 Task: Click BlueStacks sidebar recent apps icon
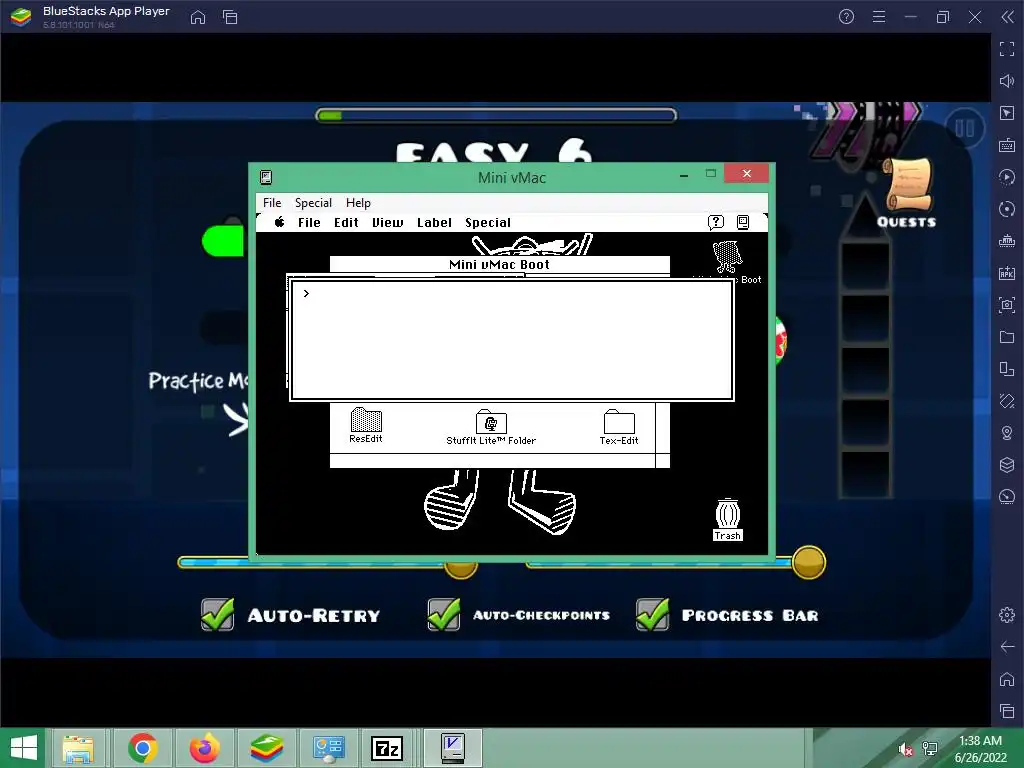[1007, 711]
